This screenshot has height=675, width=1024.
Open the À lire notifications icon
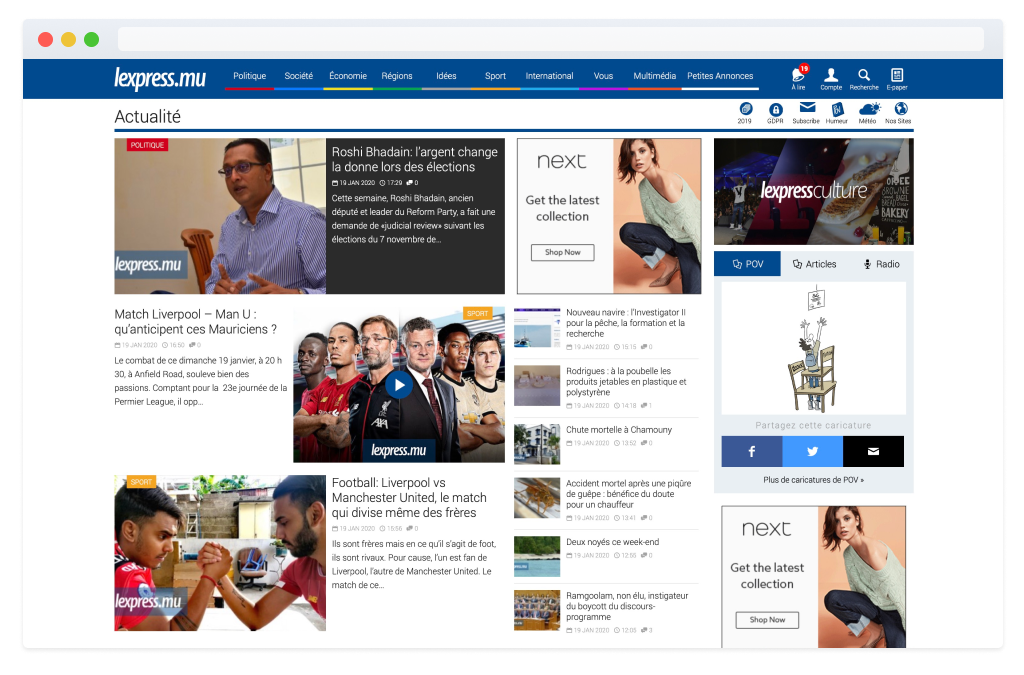click(798, 76)
